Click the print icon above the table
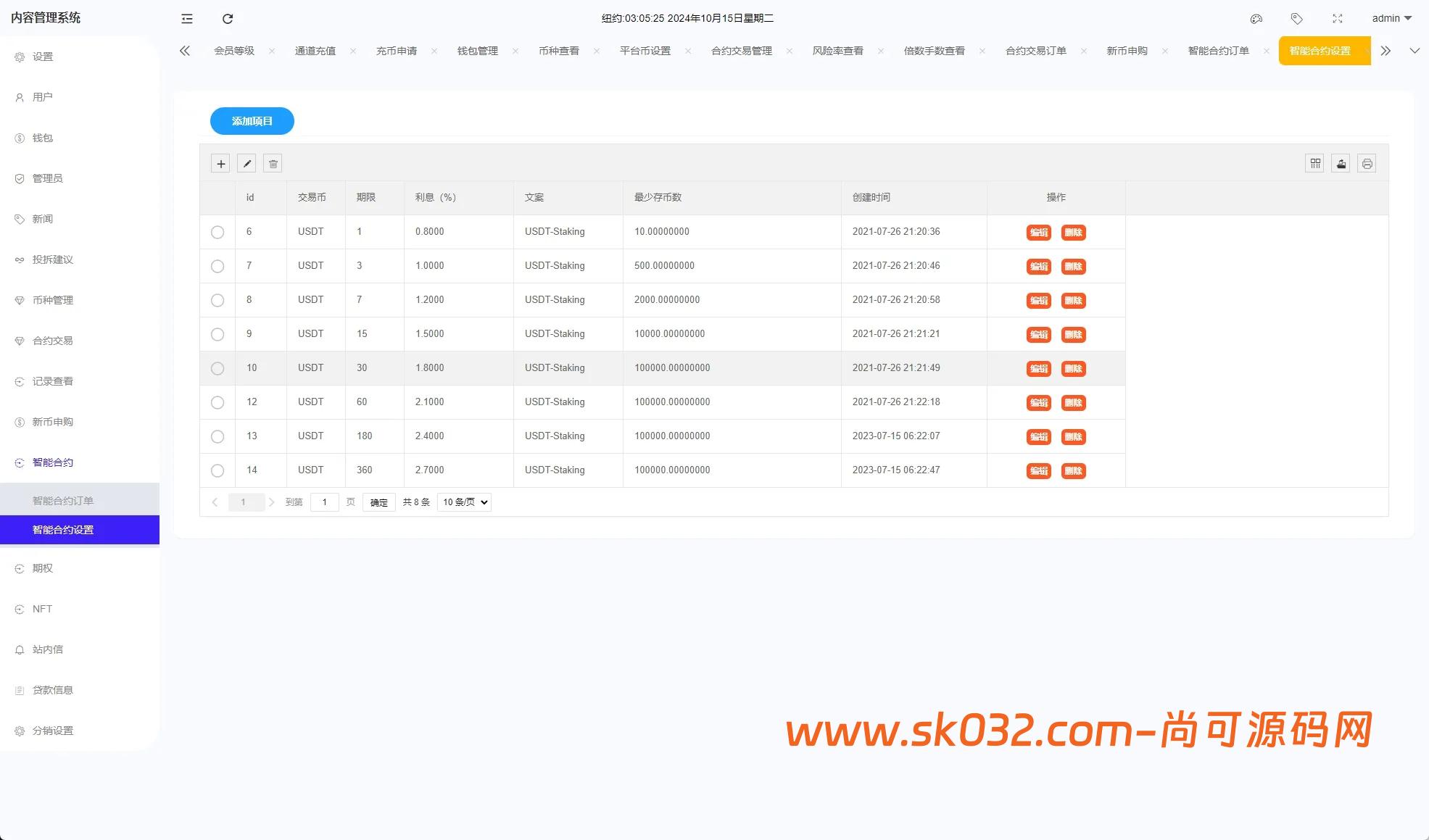Viewport: 1429px width, 840px height. click(1367, 163)
